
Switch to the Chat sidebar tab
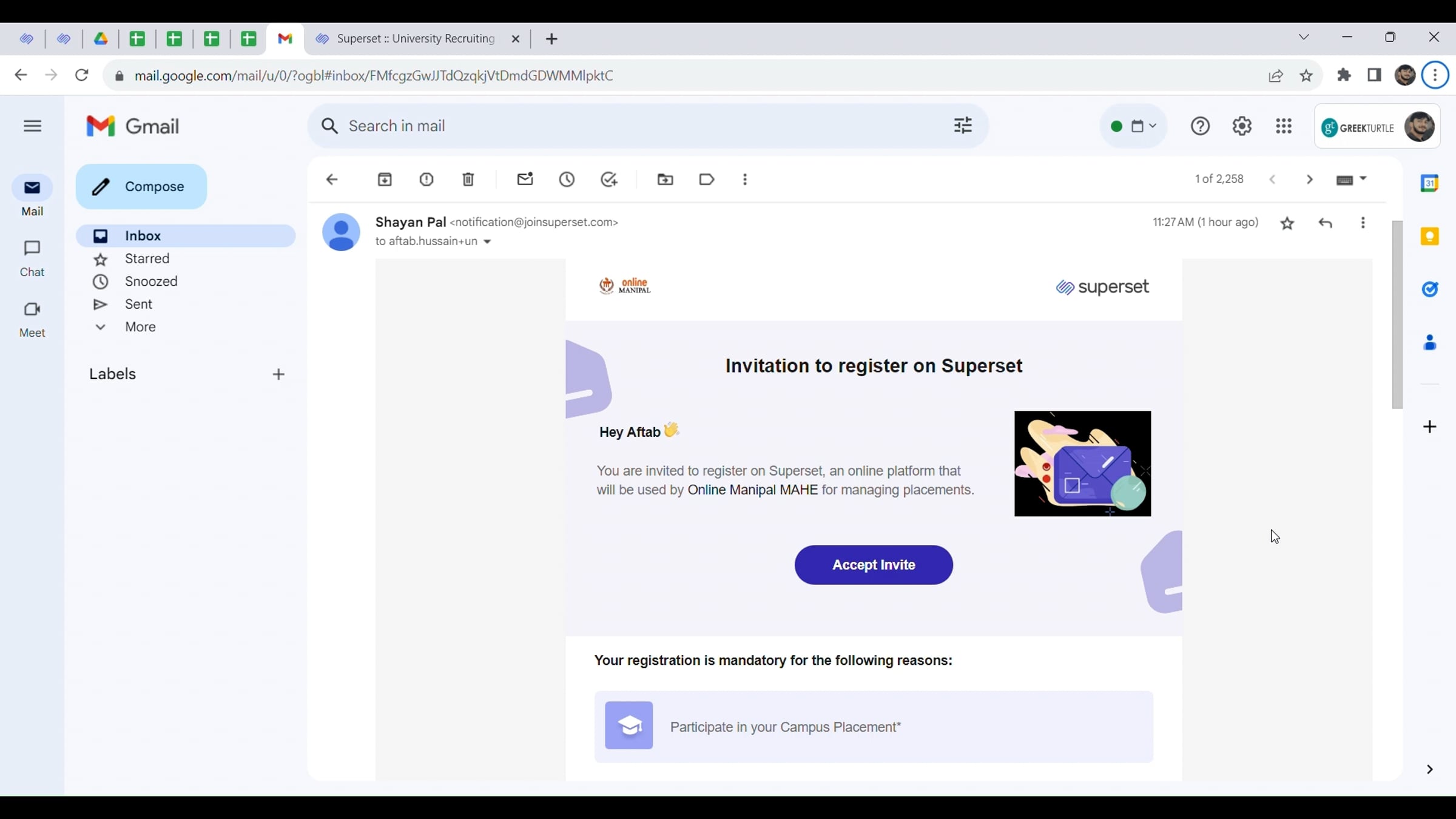click(32, 257)
